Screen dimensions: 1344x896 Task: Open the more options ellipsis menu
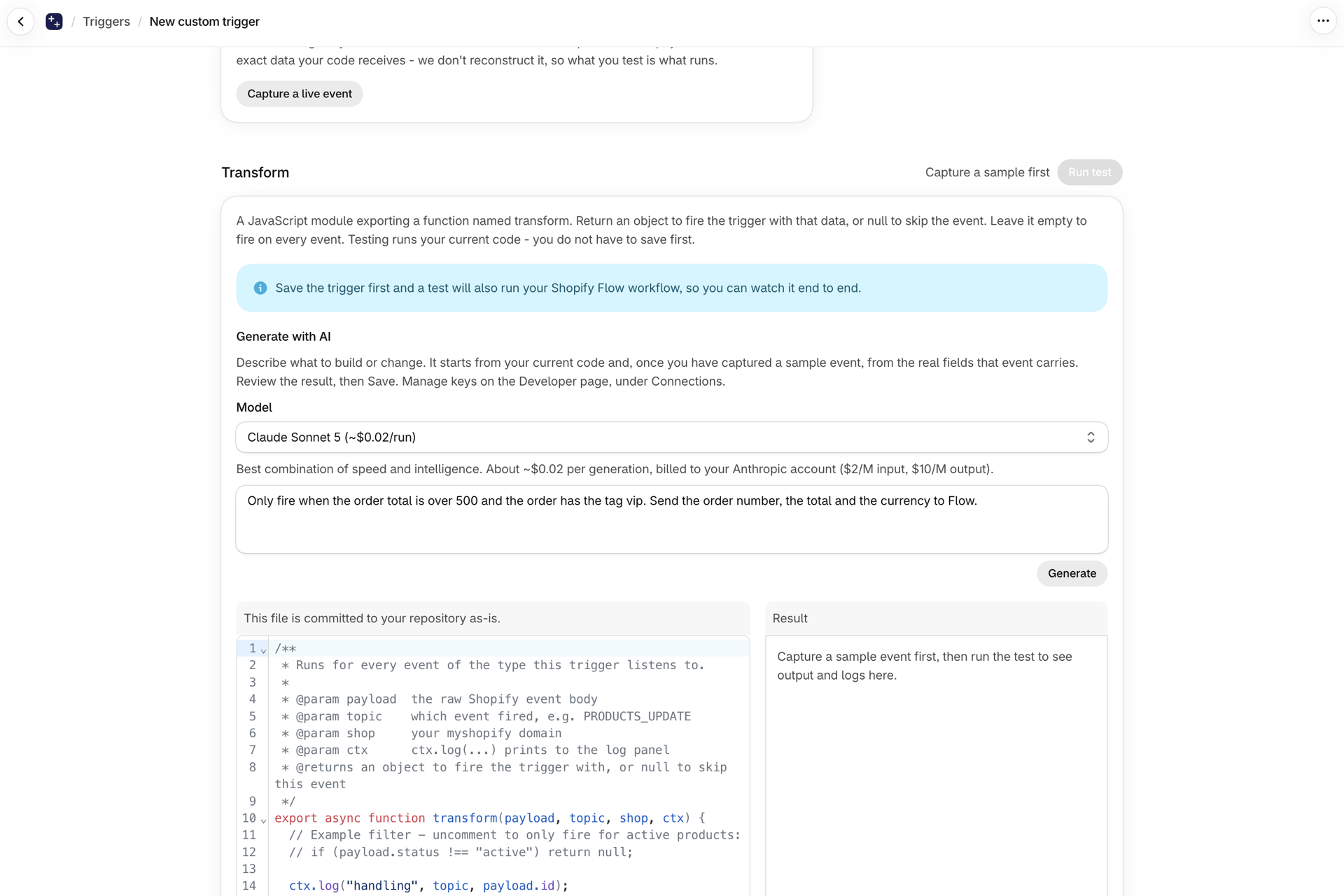click(x=1322, y=21)
